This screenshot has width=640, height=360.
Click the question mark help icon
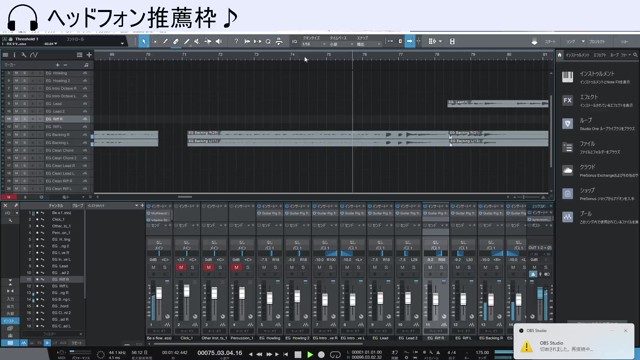tap(236, 41)
